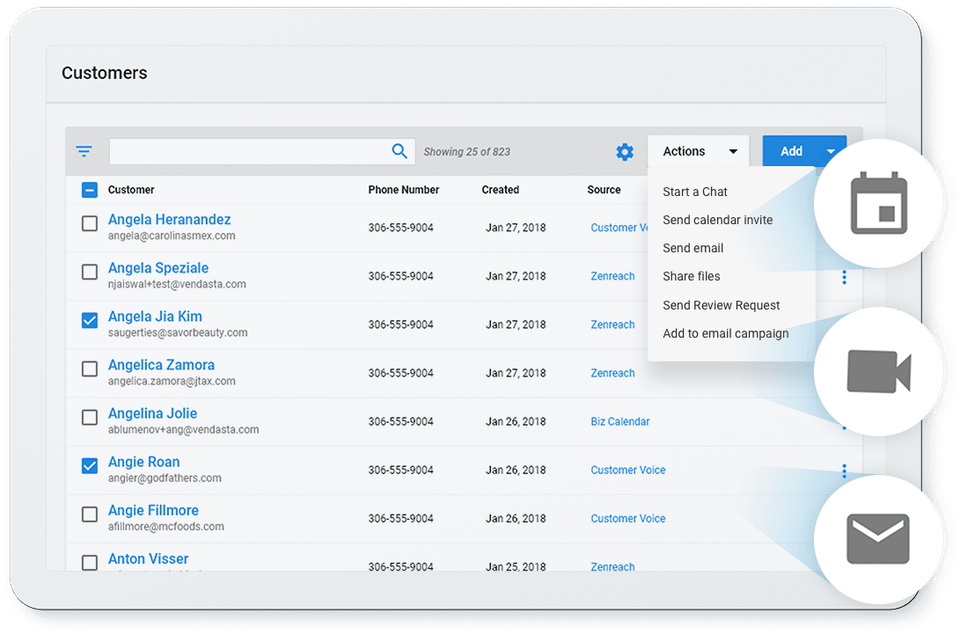Click Customer Voice source for Angie Fillmore
The image size is (960, 634).
click(628, 518)
